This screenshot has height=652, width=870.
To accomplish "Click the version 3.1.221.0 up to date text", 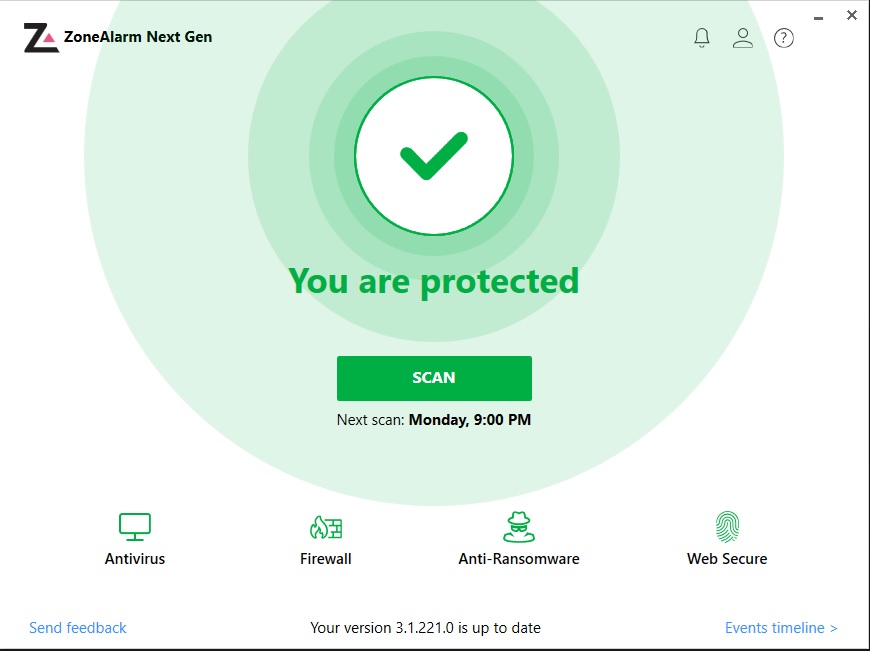I will [426, 628].
